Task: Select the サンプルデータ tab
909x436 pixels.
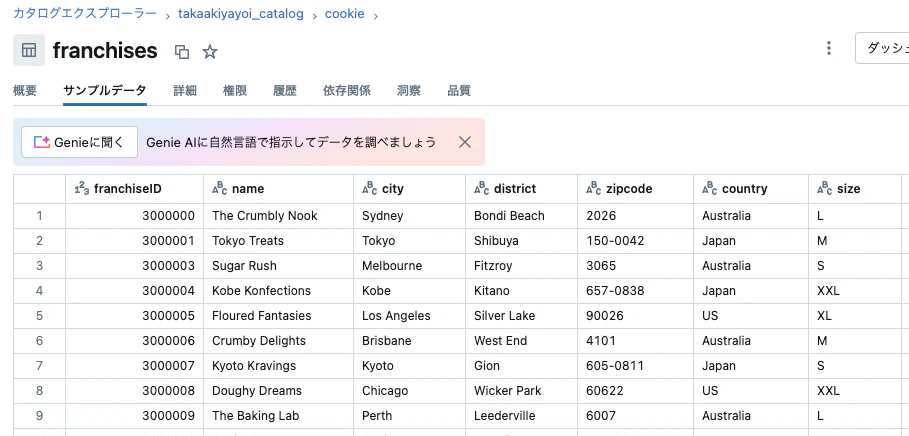Action: click(104, 90)
